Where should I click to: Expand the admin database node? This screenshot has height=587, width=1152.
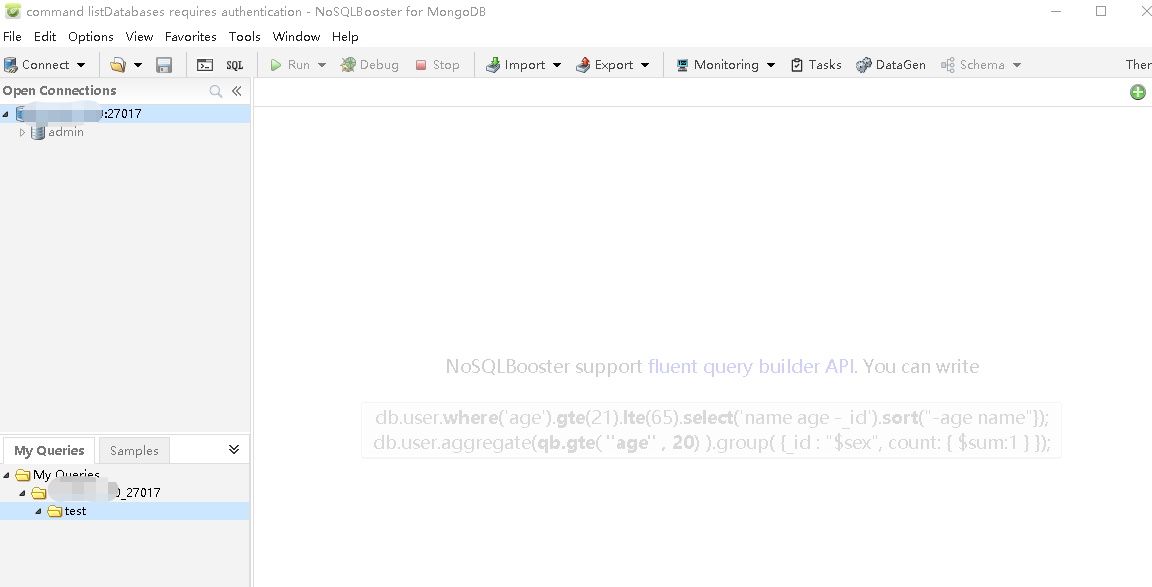pyautogui.click(x=22, y=132)
